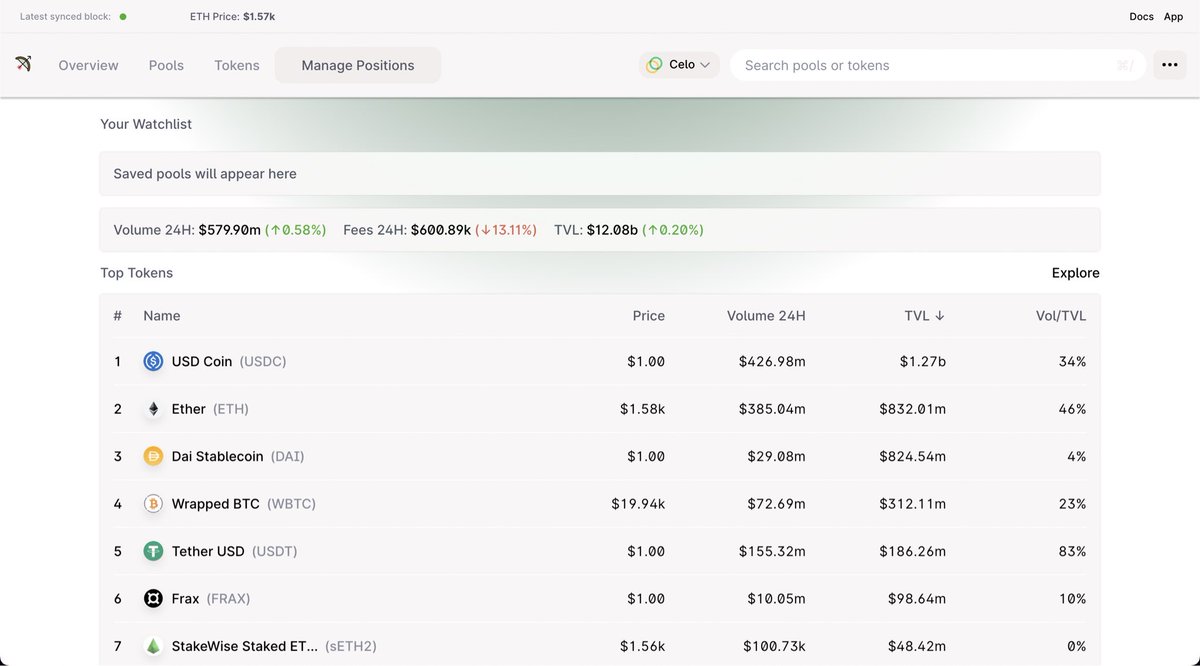Viewport: 1200px width, 666px height.
Task: Open the StakeWise Staked ETH (sETH2) row
Action: 600,645
